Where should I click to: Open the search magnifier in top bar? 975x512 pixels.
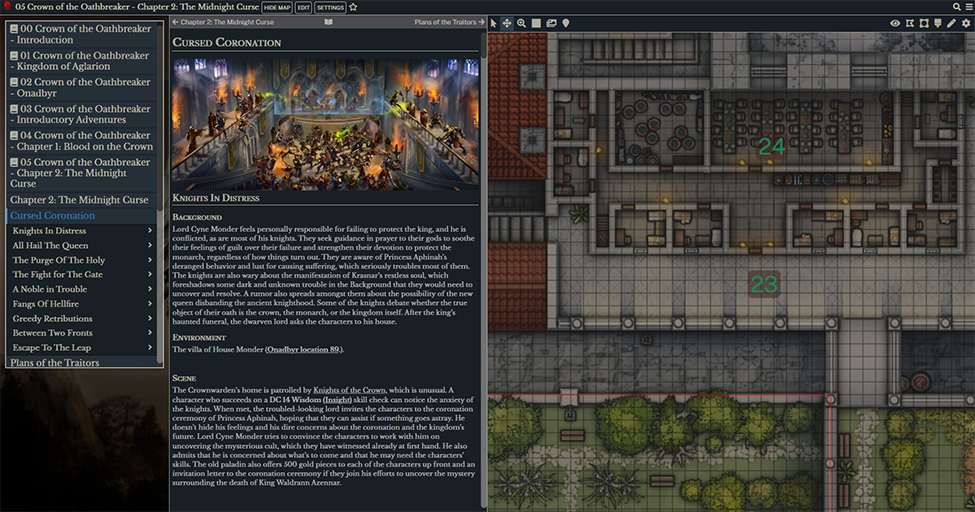pos(957,7)
